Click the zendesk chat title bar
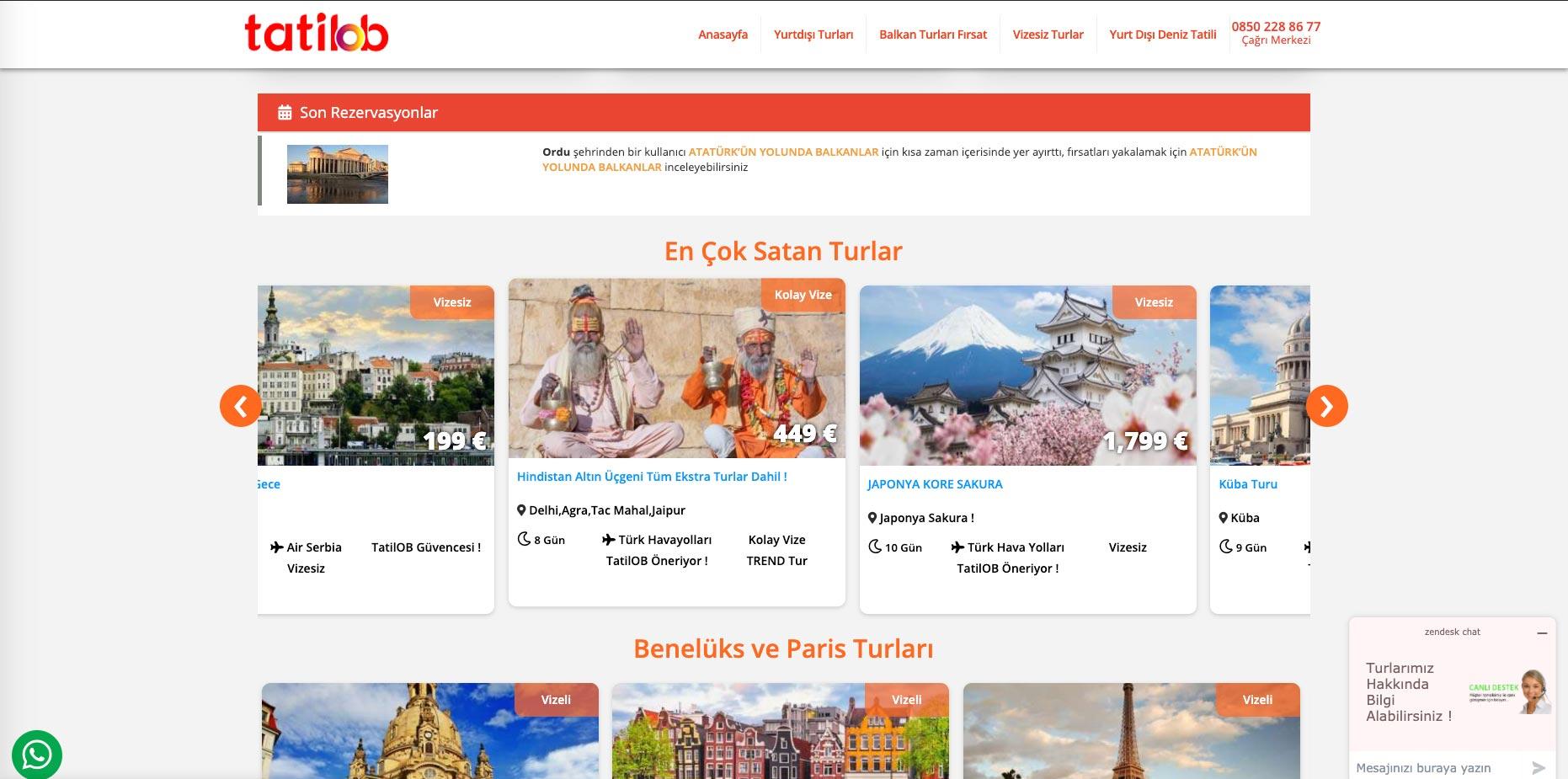The height and width of the screenshot is (779, 1568). [x=1453, y=632]
